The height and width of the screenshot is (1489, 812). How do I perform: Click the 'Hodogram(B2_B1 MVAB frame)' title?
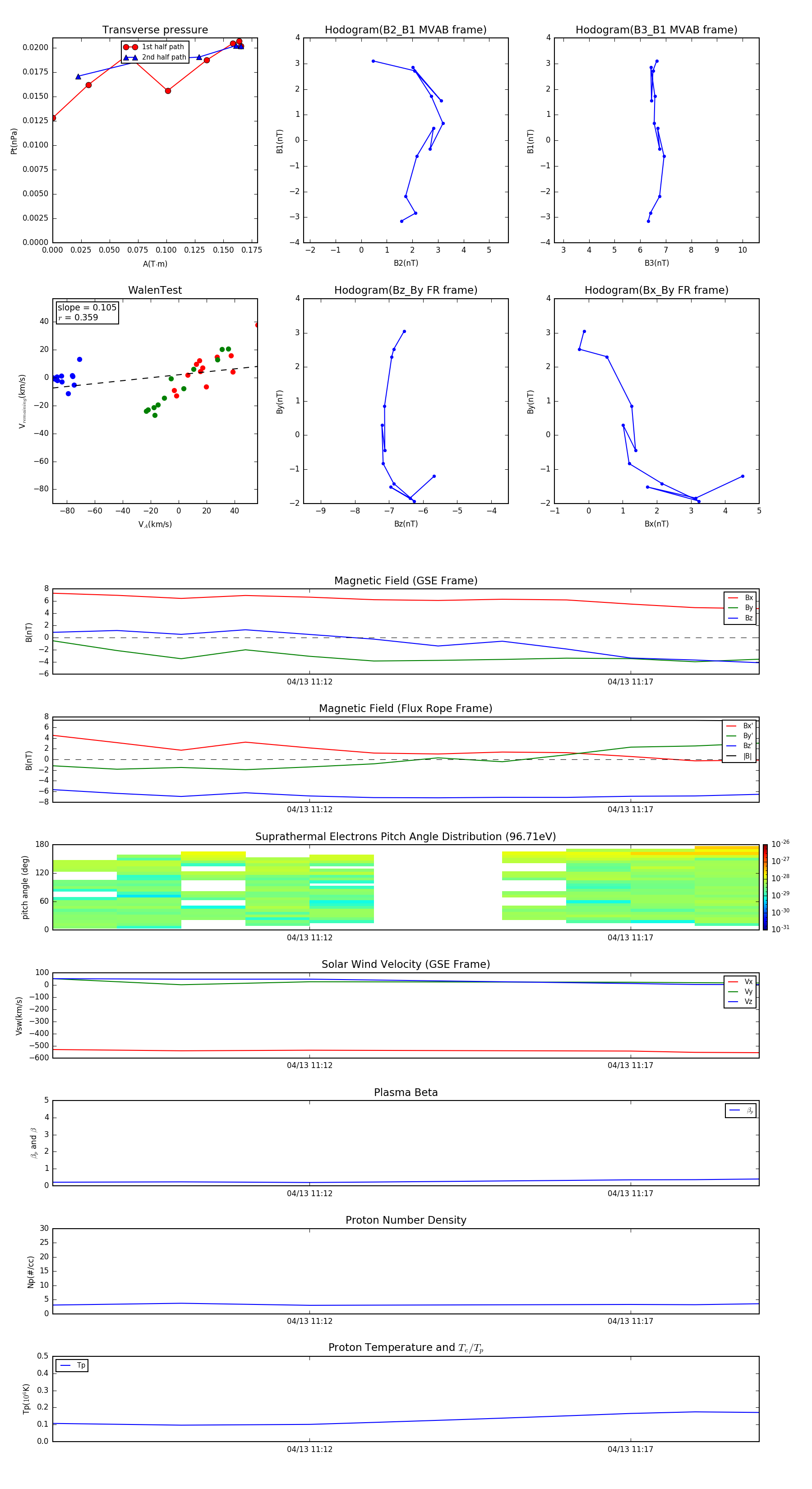pyautogui.click(x=406, y=30)
